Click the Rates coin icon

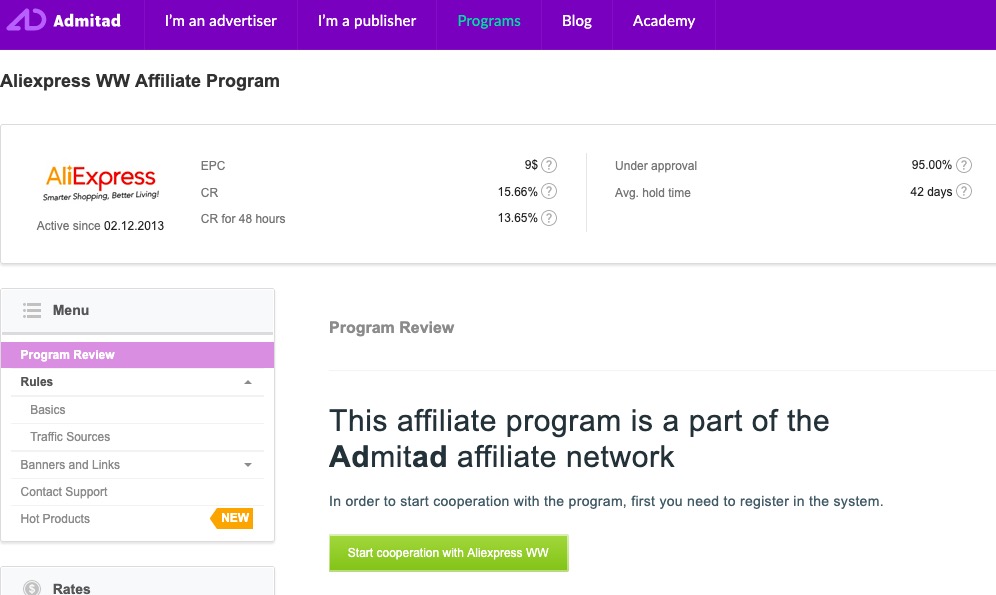tap(32, 588)
